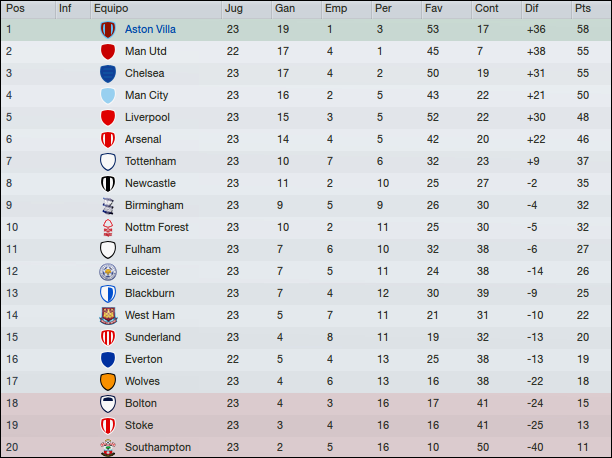
Task: Click the Nottm Forest tree crest
Action: [x=108, y=228]
